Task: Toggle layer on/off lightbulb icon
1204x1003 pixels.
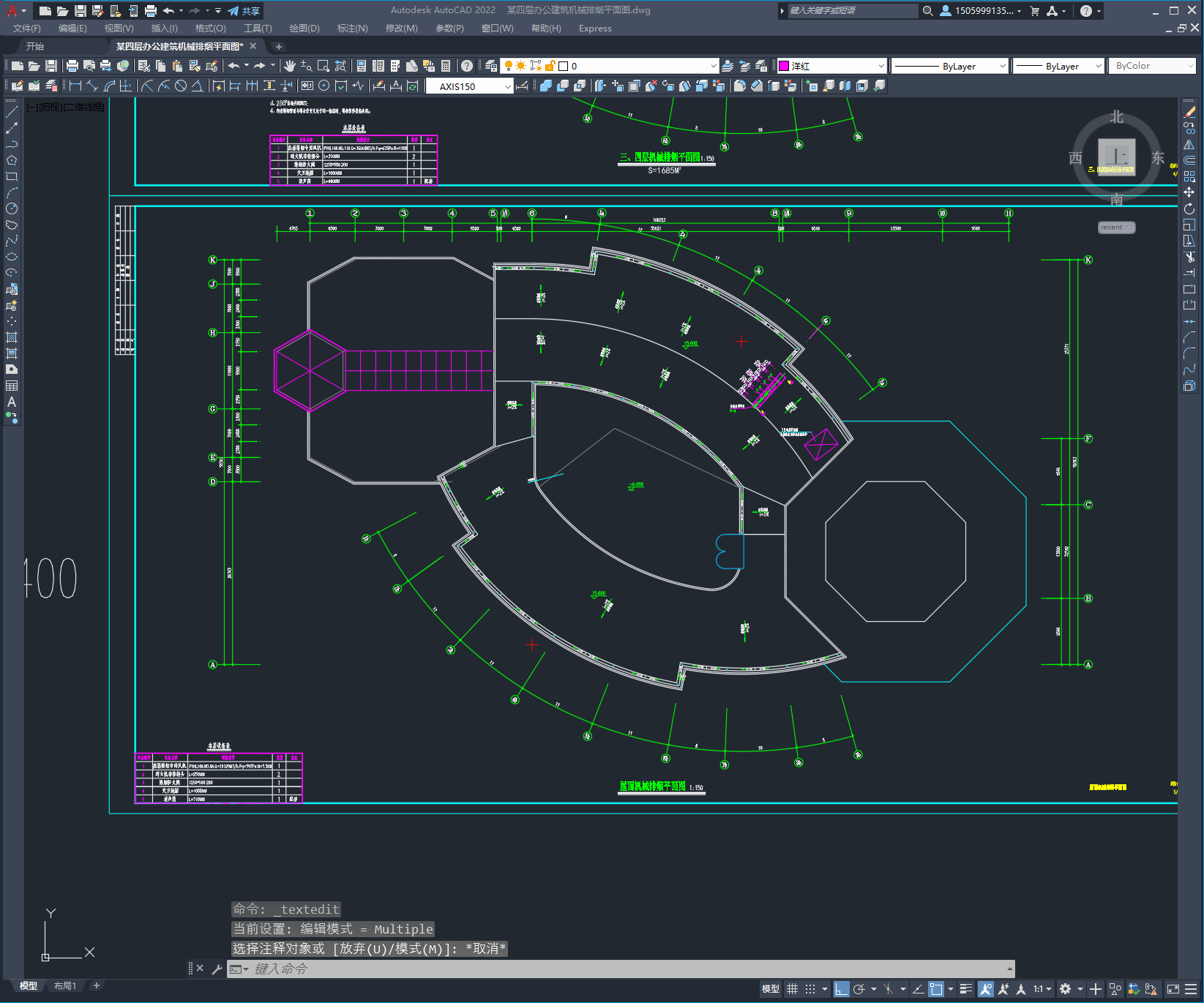Action: pos(508,66)
